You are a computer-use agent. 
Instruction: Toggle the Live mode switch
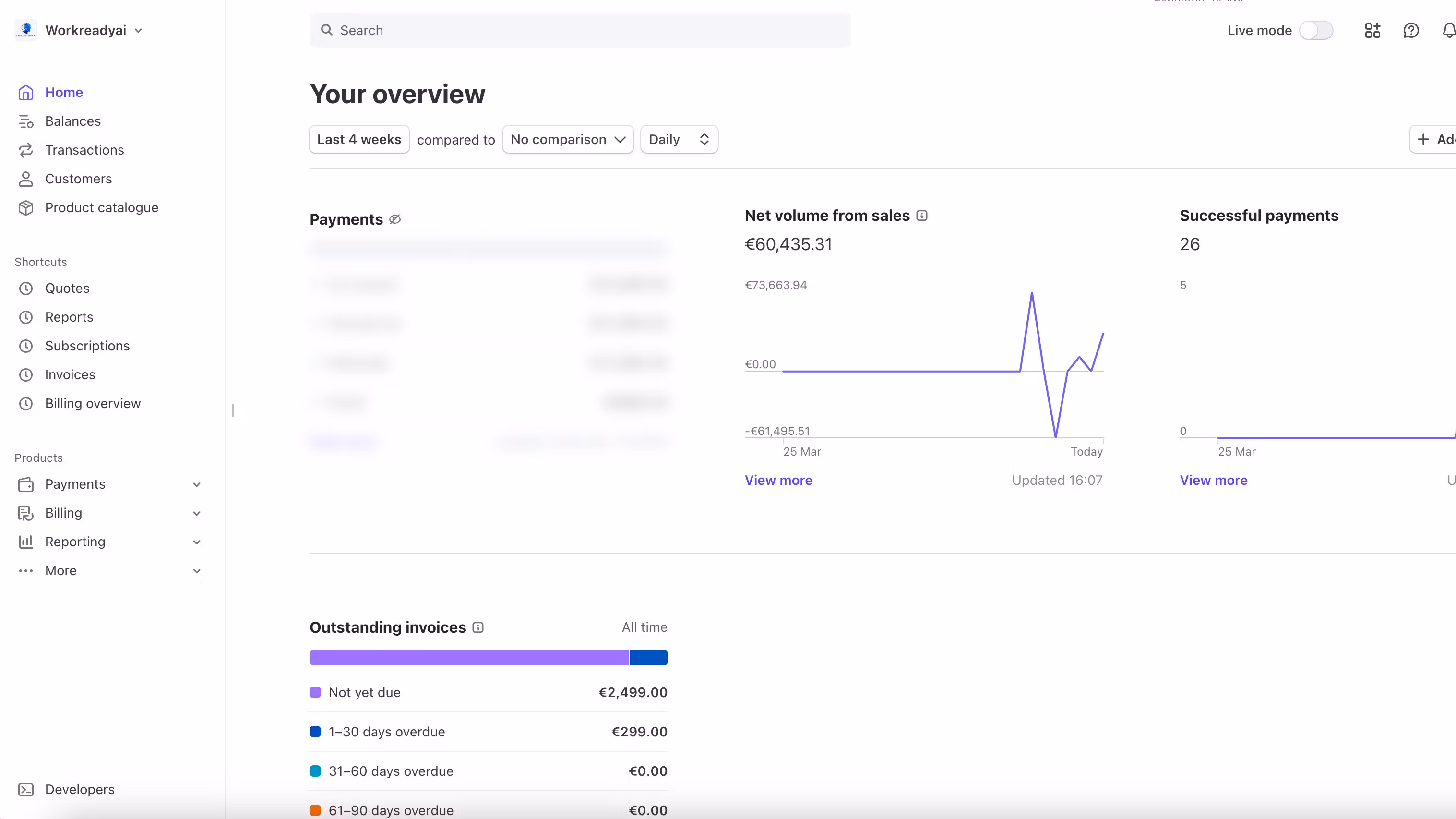coord(1316,31)
